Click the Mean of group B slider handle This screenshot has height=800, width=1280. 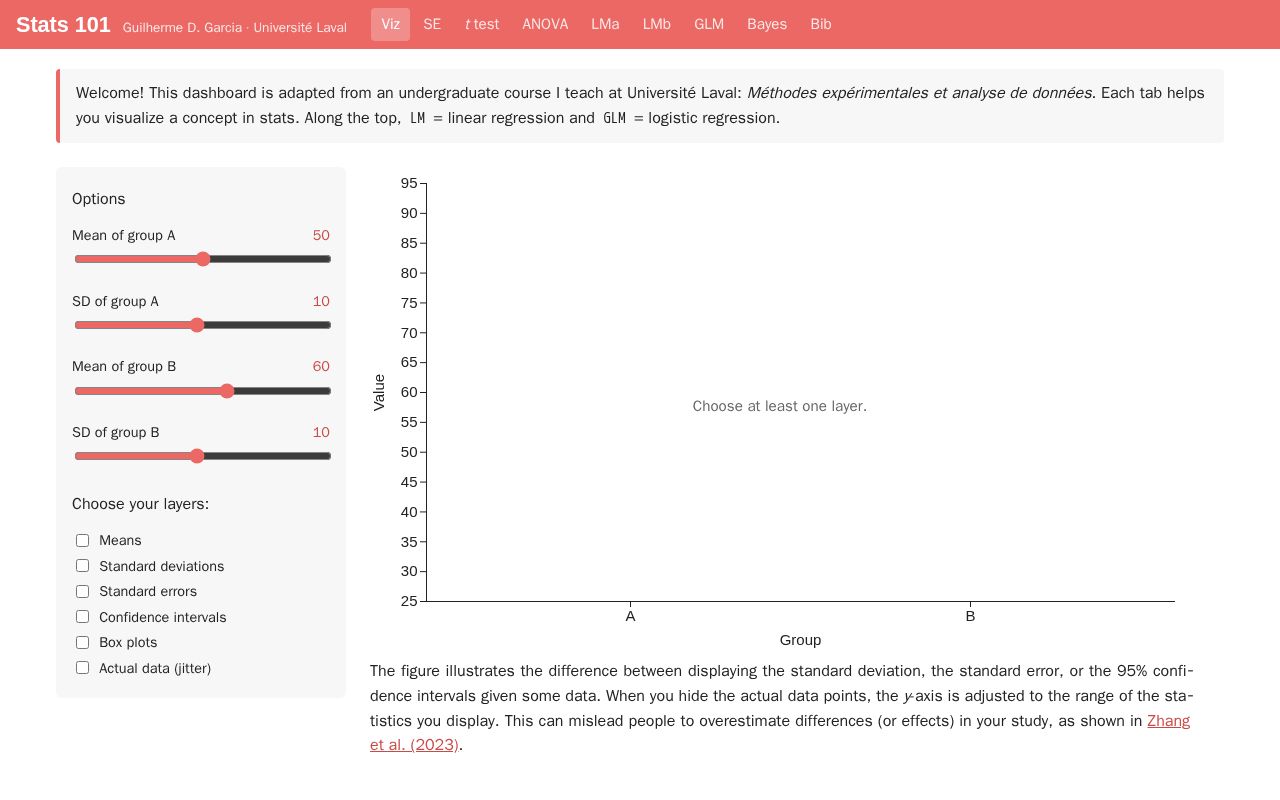227,391
